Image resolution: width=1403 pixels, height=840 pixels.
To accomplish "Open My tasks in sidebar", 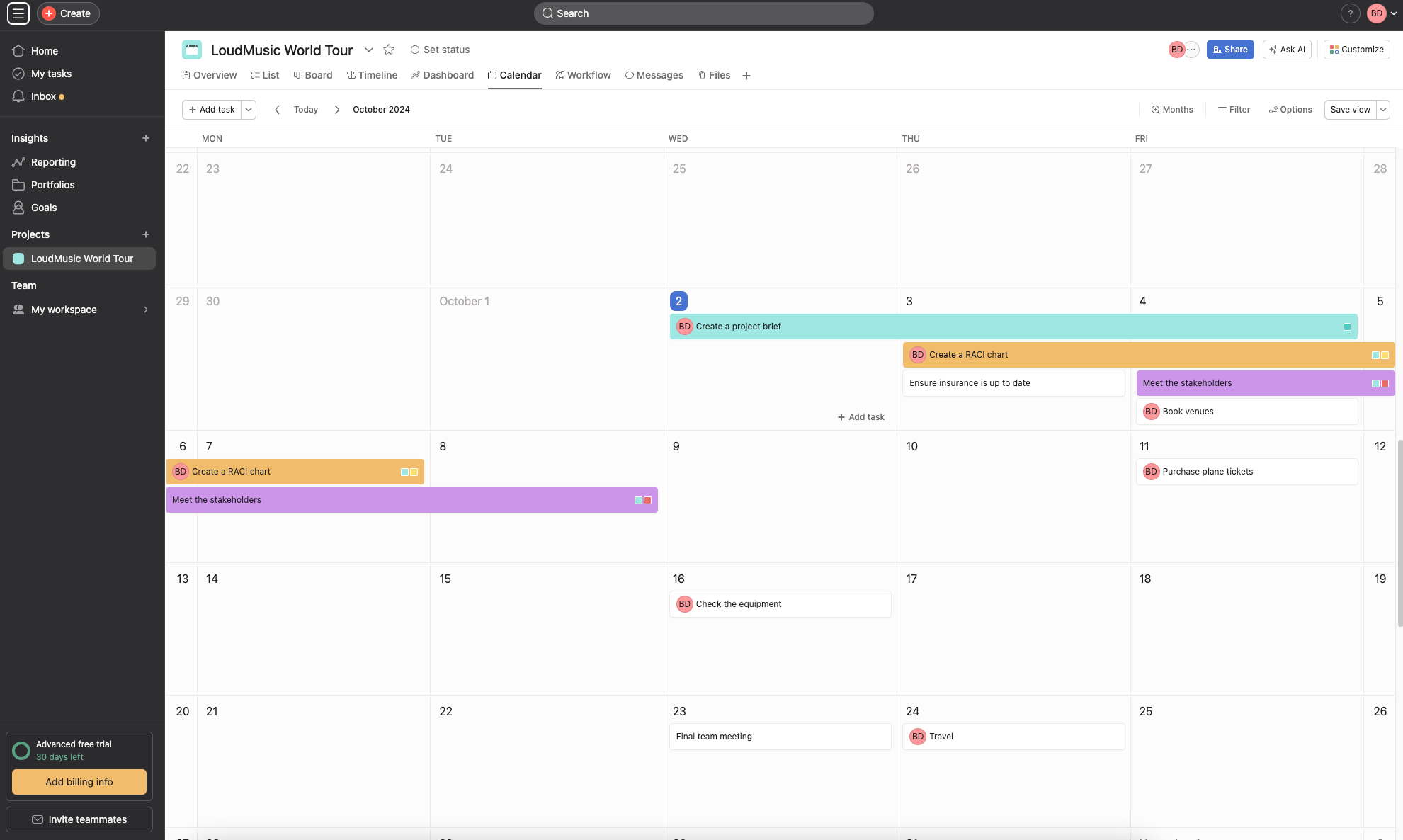I will 79,74.
